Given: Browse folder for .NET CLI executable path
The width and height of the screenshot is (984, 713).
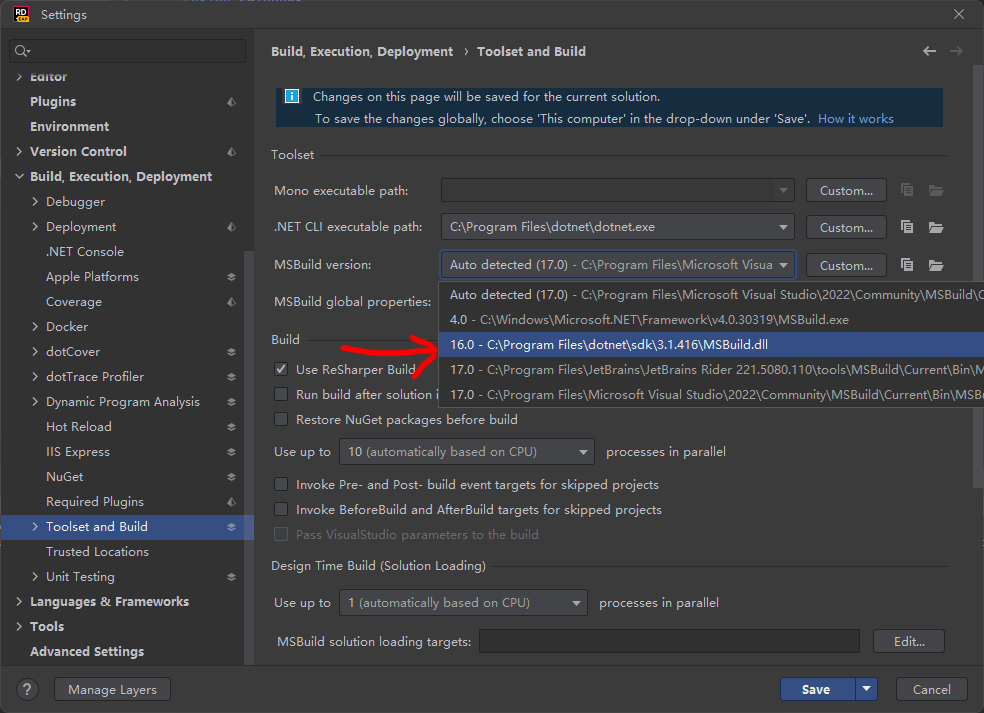Looking at the screenshot, I should pyautogui.click(x=936, y=227).
